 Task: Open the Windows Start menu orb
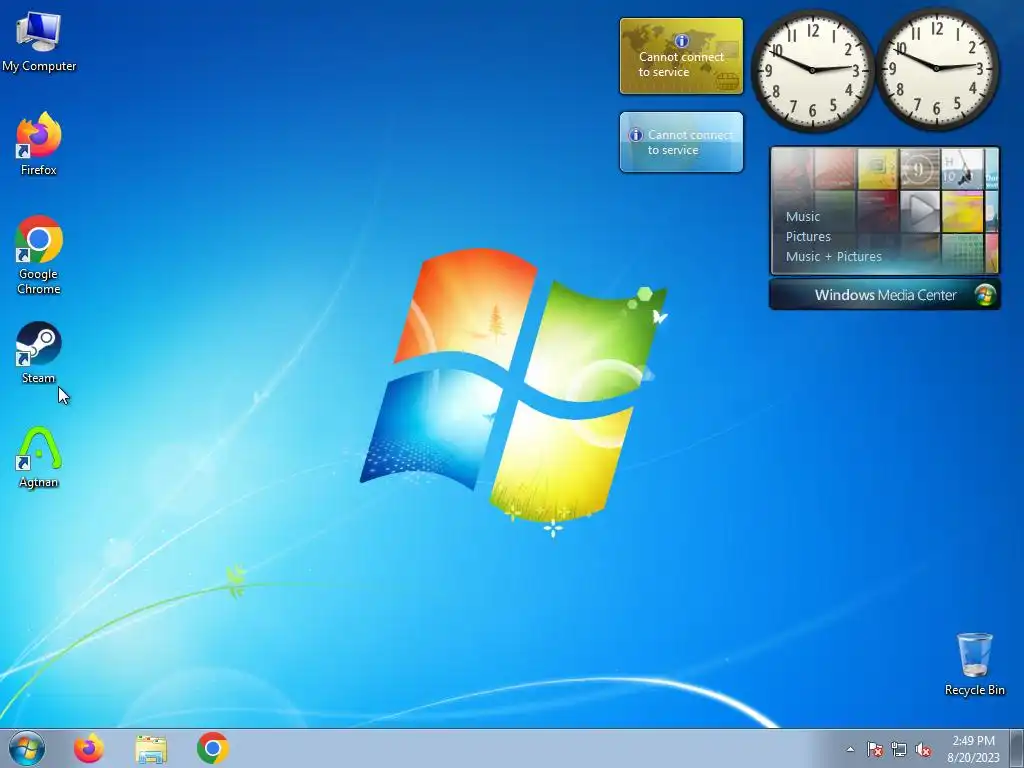point(27,748)
